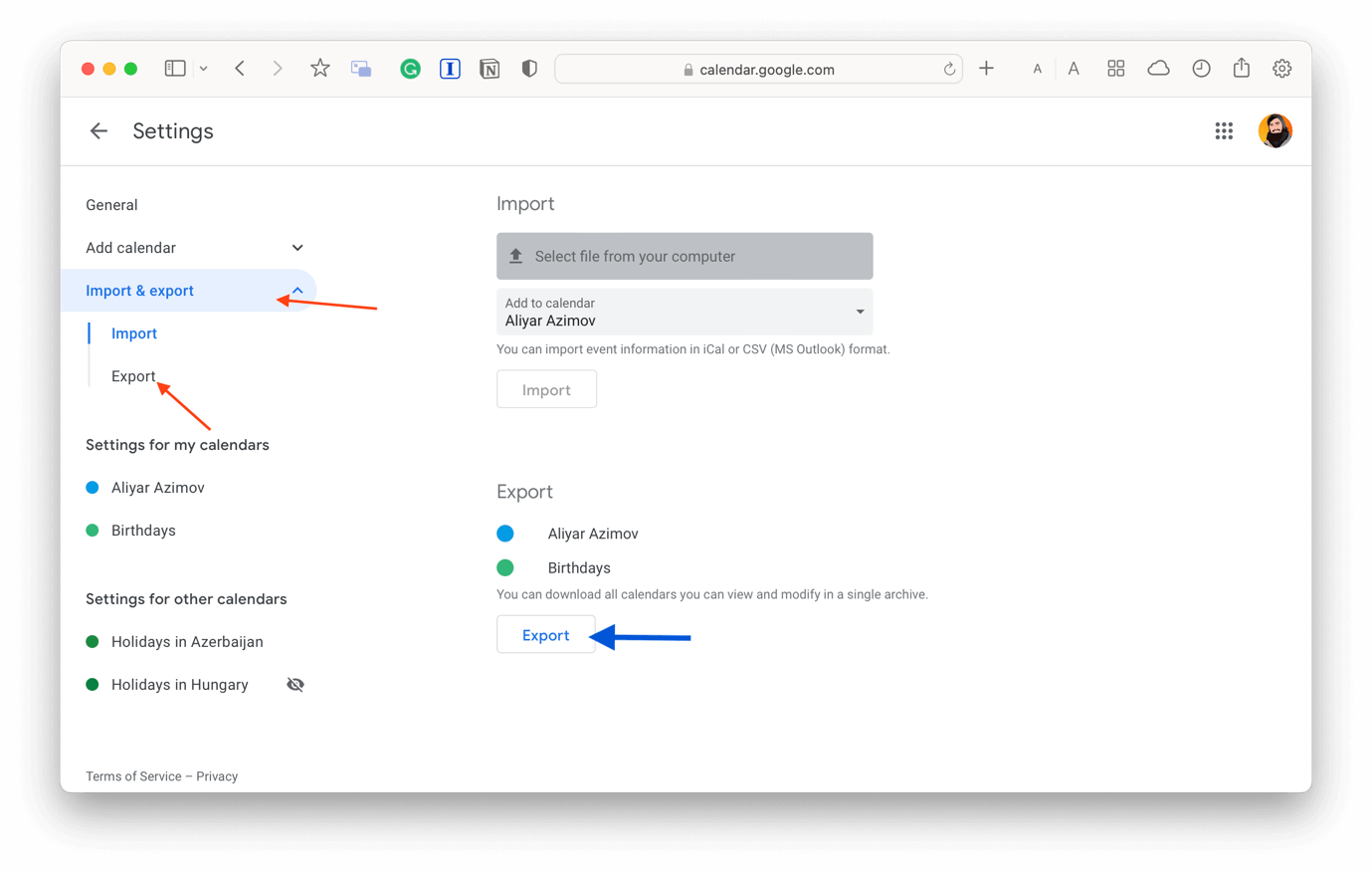Screen dimensions: 1372x872
Task: Open Aliyar Azimov calendar settings
Action: (157, 488)
